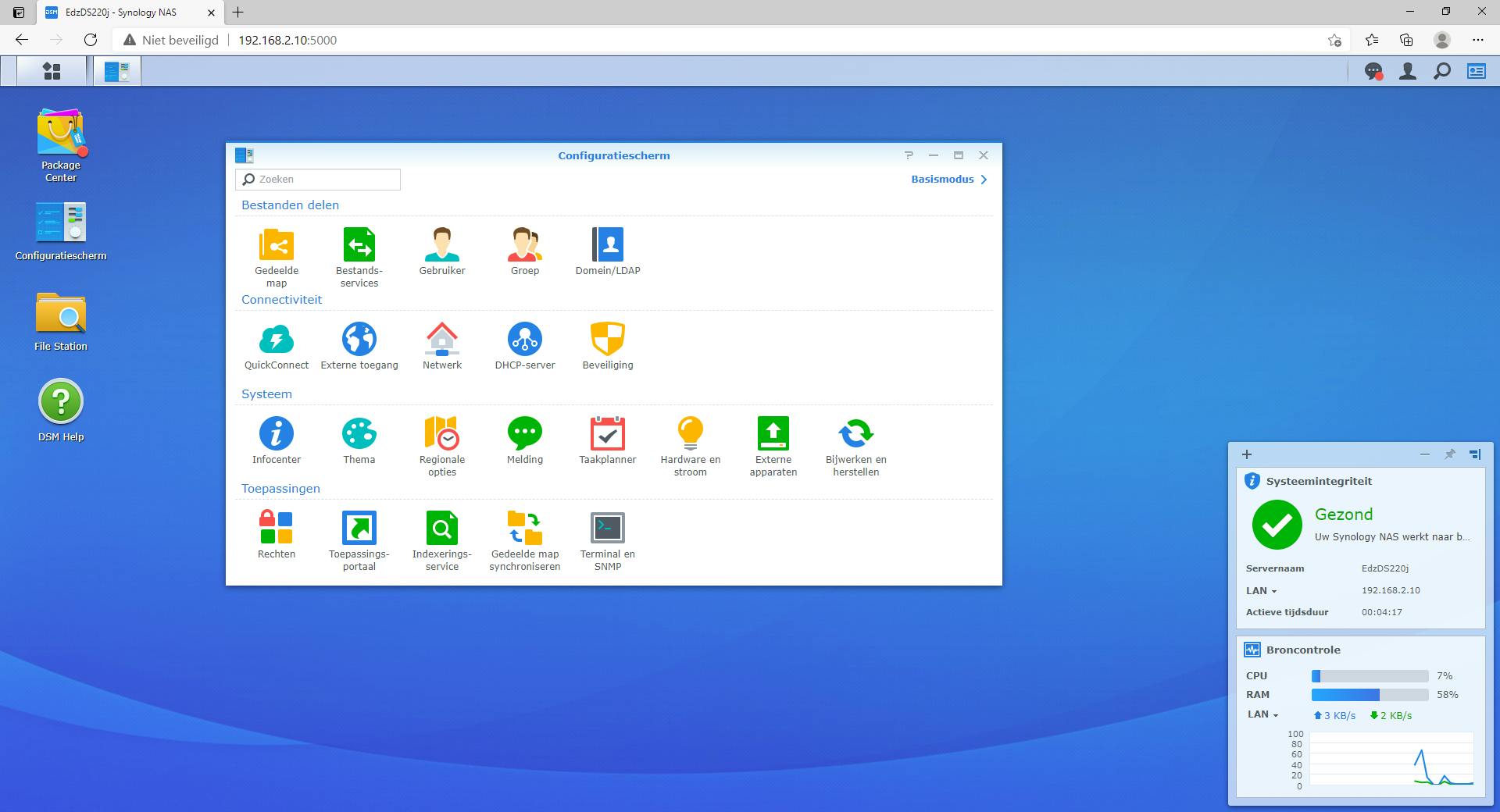Screen dimensions: 1500x812
Task: Reload the browser page
Action: [91, 40]
